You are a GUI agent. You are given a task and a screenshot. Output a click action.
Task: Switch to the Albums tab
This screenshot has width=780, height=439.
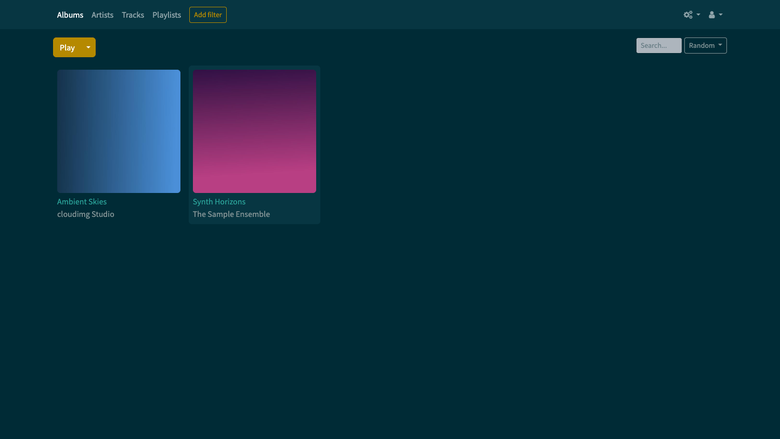click(70, 15)
